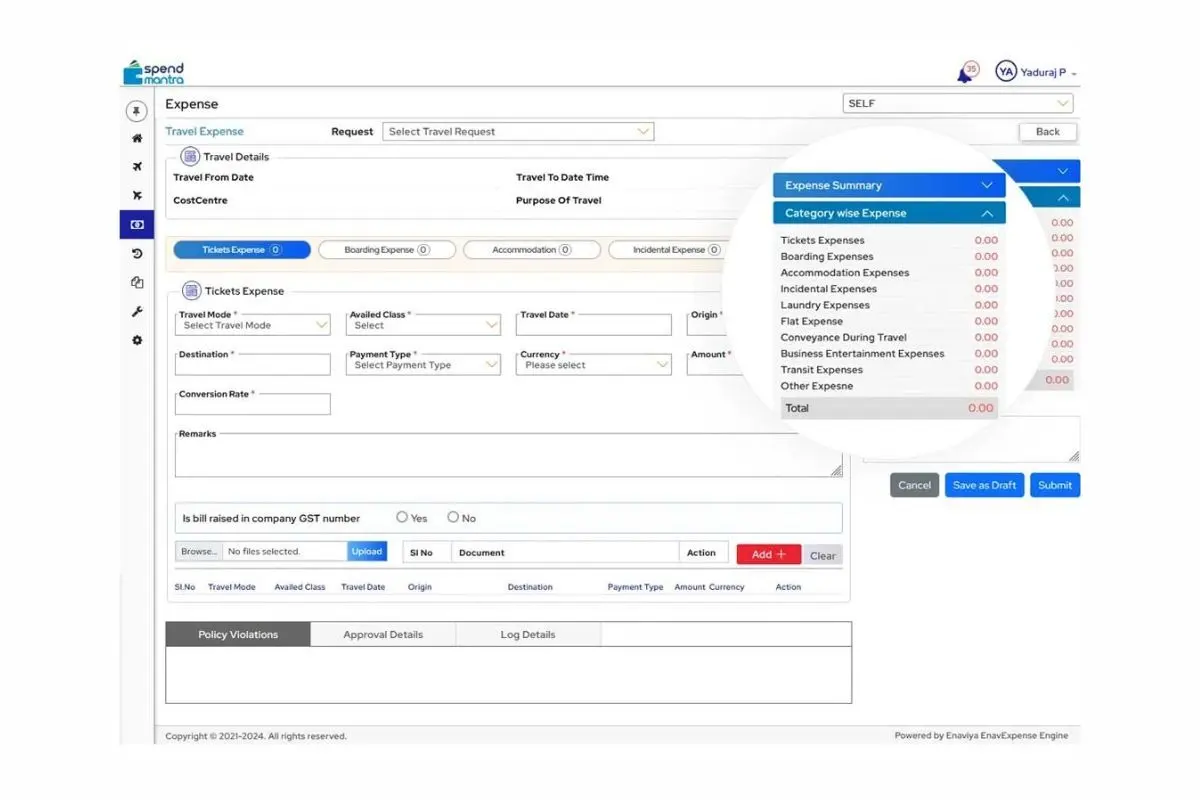Open the history clock sidebar icon

pyautogui.click(x=137, y=254)
